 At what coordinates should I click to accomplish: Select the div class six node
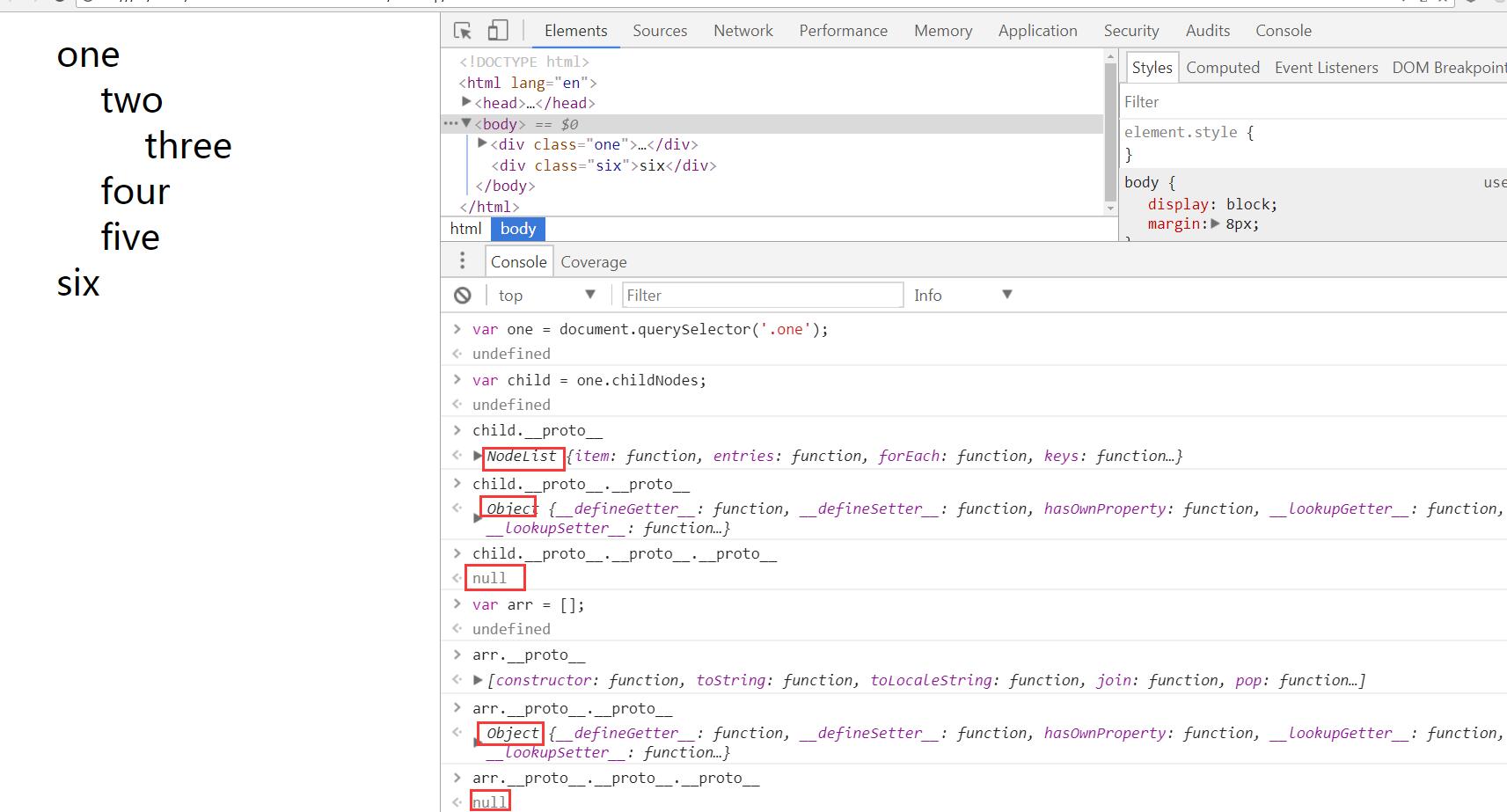point(604,165)
